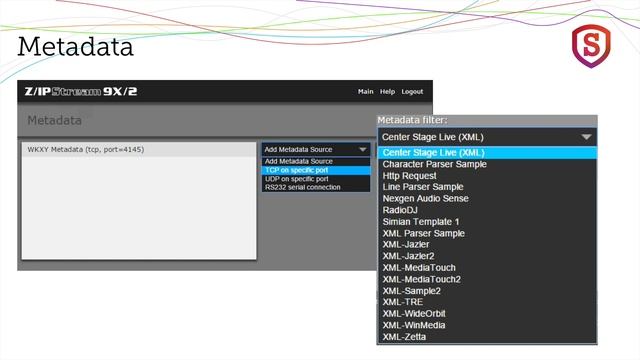Screen dimensions: 640x360
Task: Select XML-Jazler2 filter
Action: pyautogui.click(x=487, y=256)
